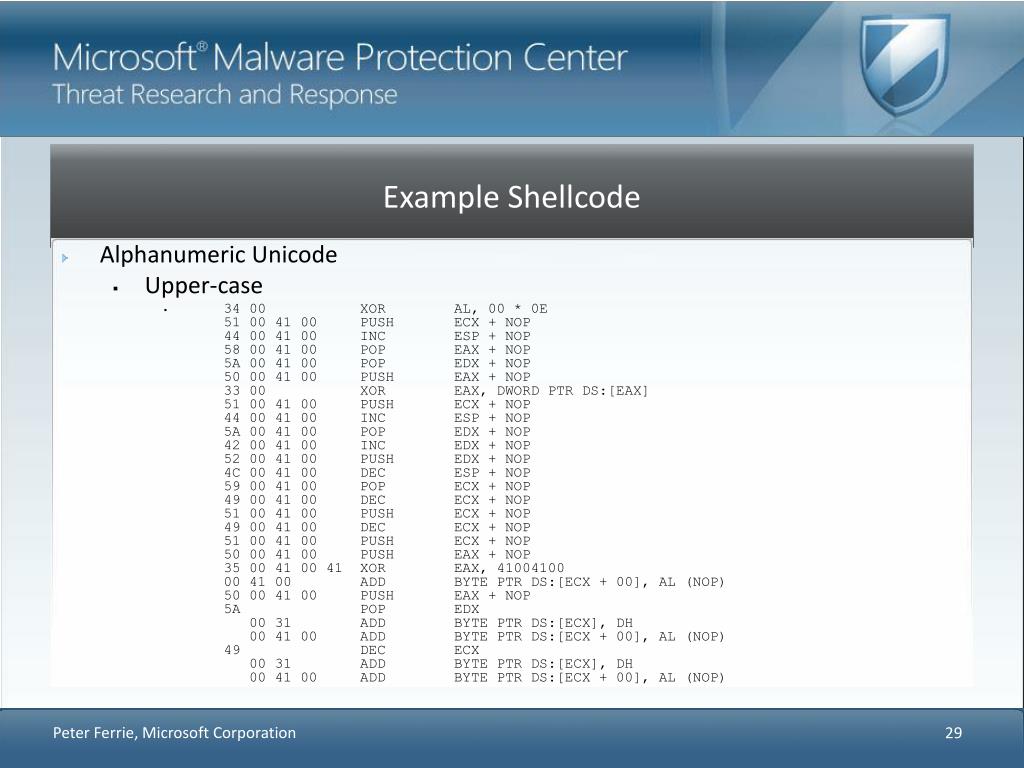Click the hex bytes 35 00 41 00 41
The width and height of the screenshot is (1024, 768).
tap(283, 568)
